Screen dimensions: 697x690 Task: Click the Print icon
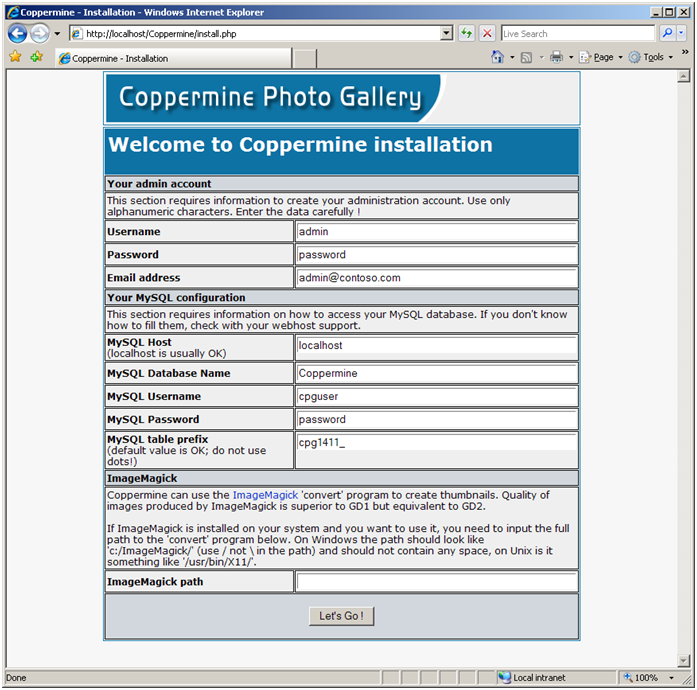click(x=557, y=57)
